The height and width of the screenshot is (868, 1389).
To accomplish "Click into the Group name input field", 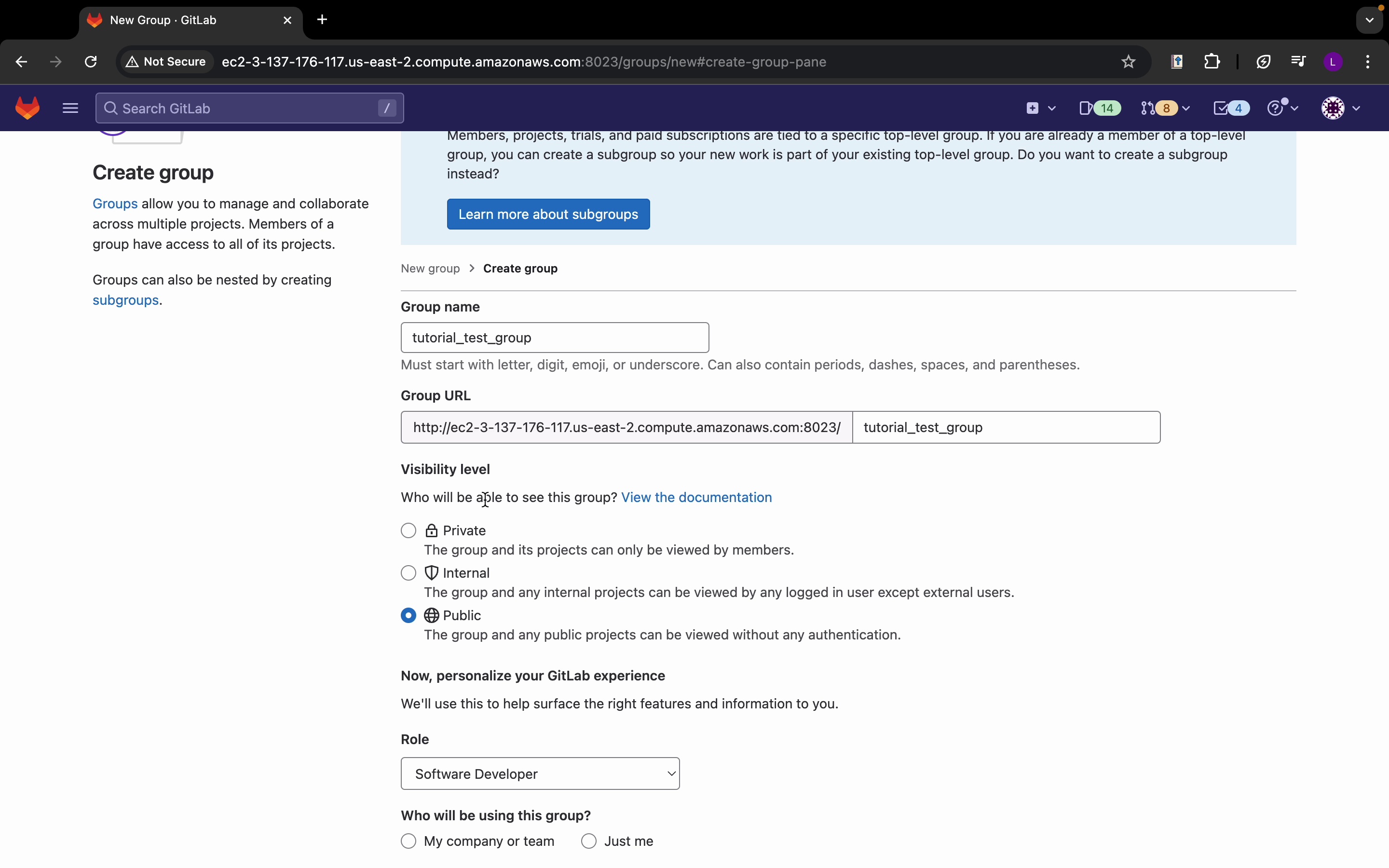I will (555, 338).
